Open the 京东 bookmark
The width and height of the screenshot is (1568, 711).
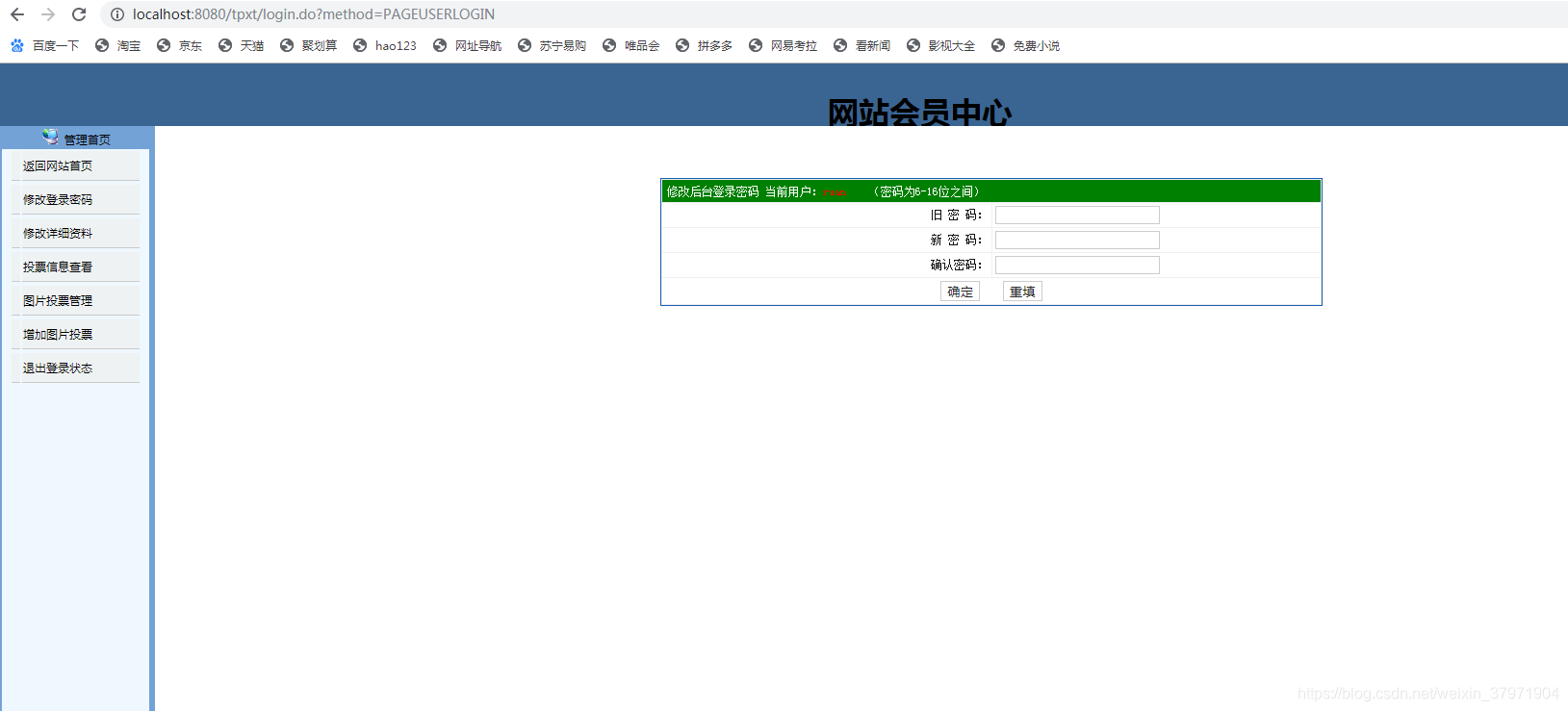(180, 45)
